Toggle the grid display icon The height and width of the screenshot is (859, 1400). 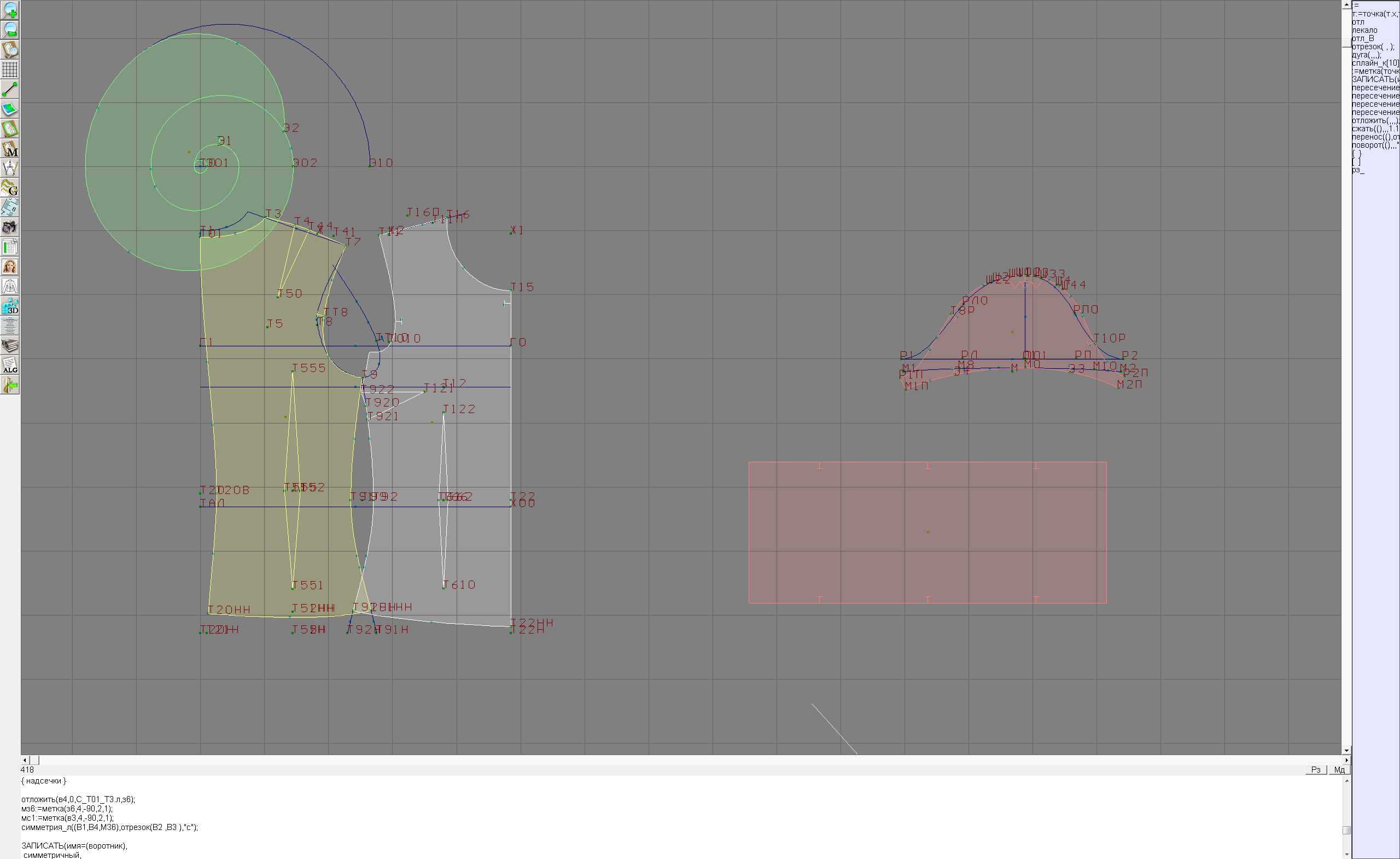[10, 69]
